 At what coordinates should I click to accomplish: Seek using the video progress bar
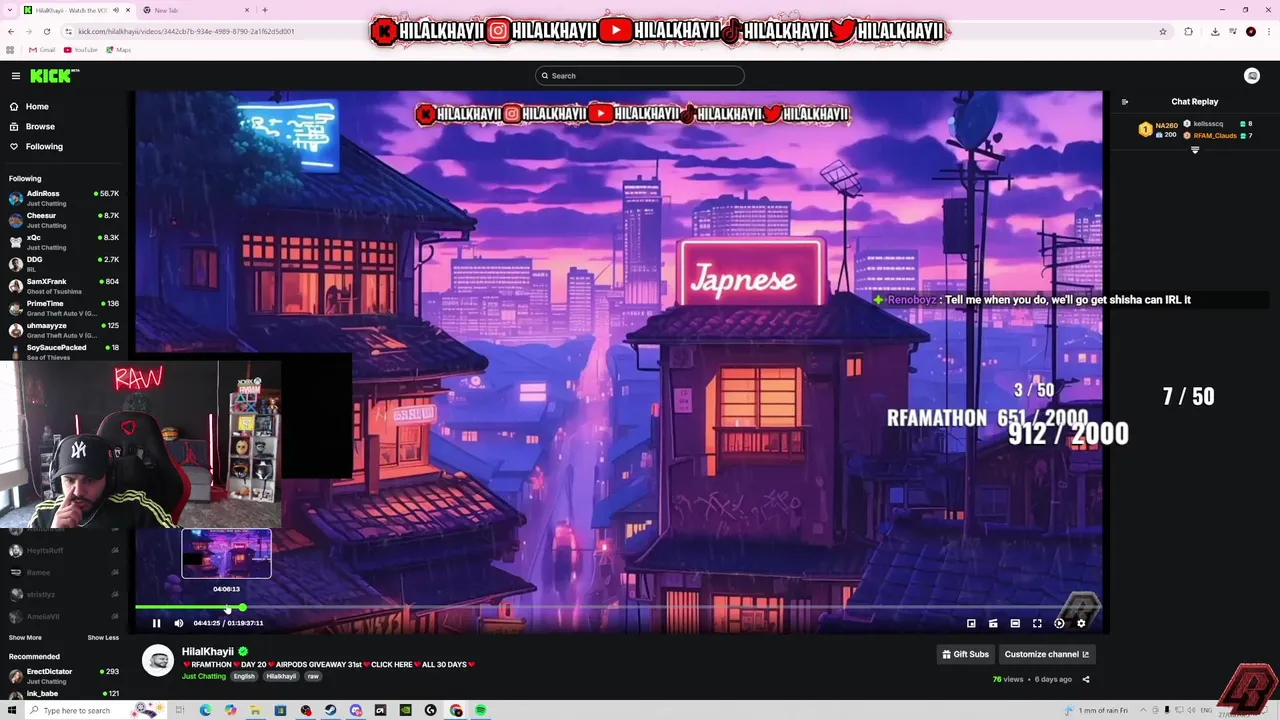[619, 607]
